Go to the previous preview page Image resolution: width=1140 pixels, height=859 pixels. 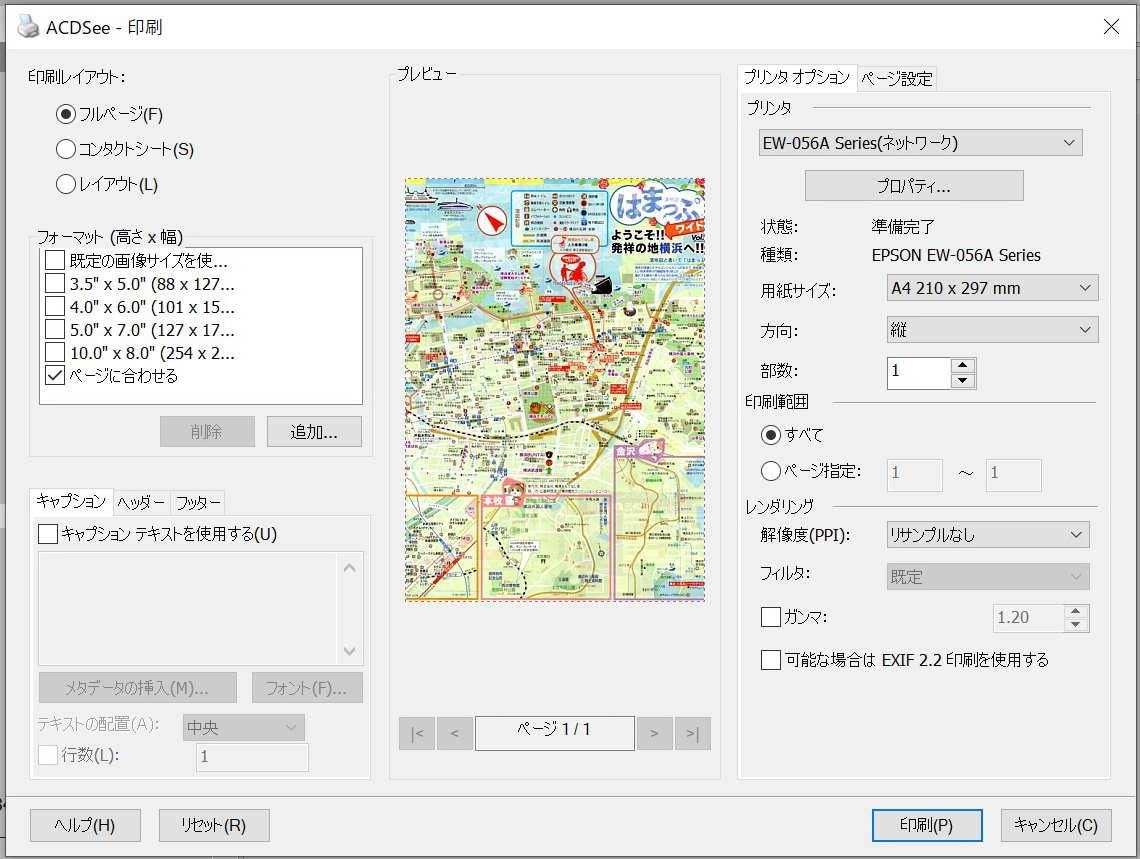(455, 733)
